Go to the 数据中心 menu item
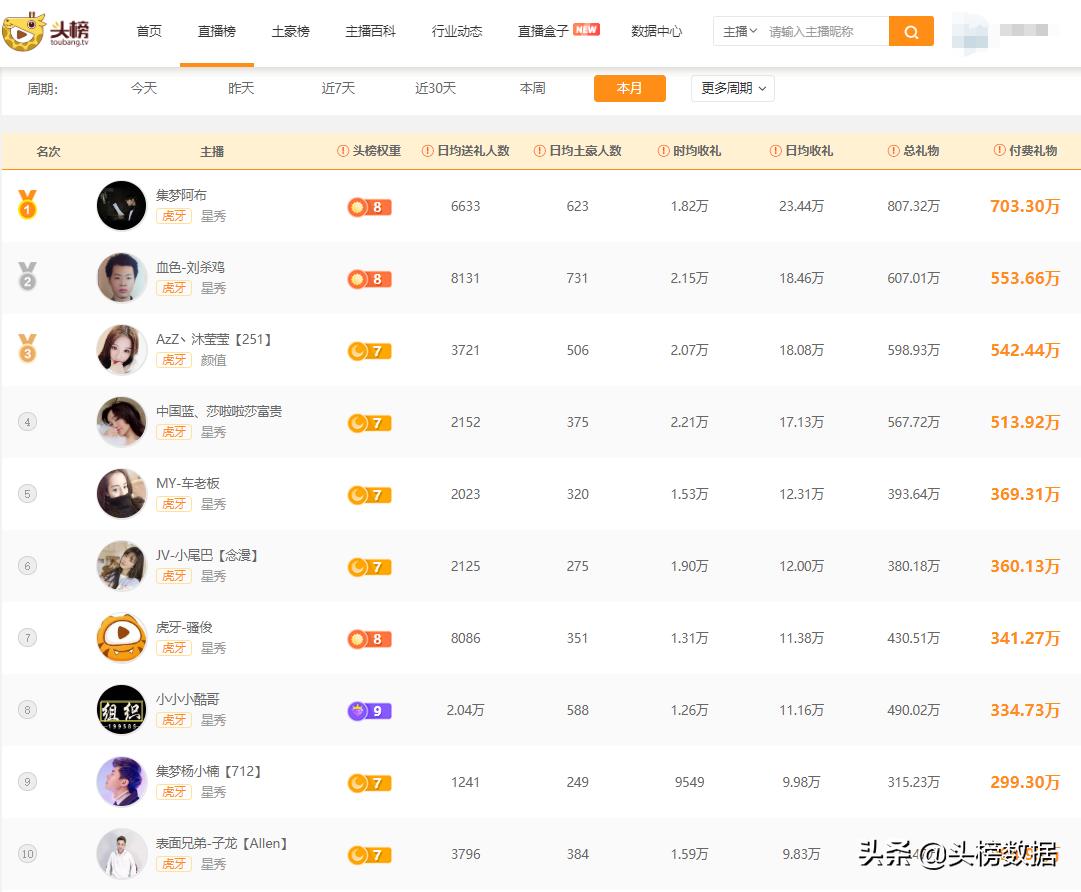The width and height of the screenshot is (1081, 892). [x=656, y=32]
